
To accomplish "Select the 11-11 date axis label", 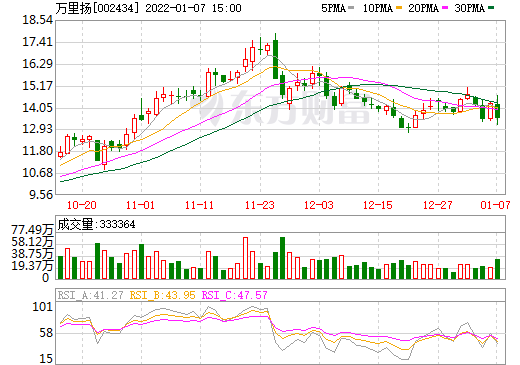I will click(199, 205).
